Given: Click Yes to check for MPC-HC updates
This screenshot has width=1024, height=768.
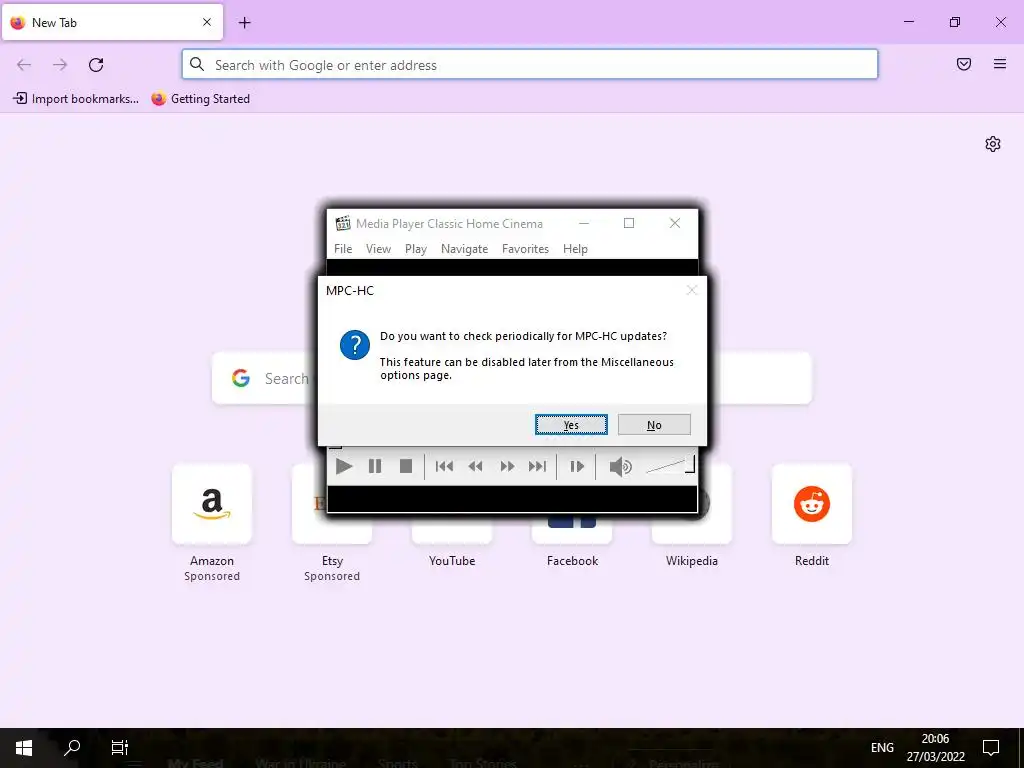Looking at the screenshot, I should (x=571, y=424).
